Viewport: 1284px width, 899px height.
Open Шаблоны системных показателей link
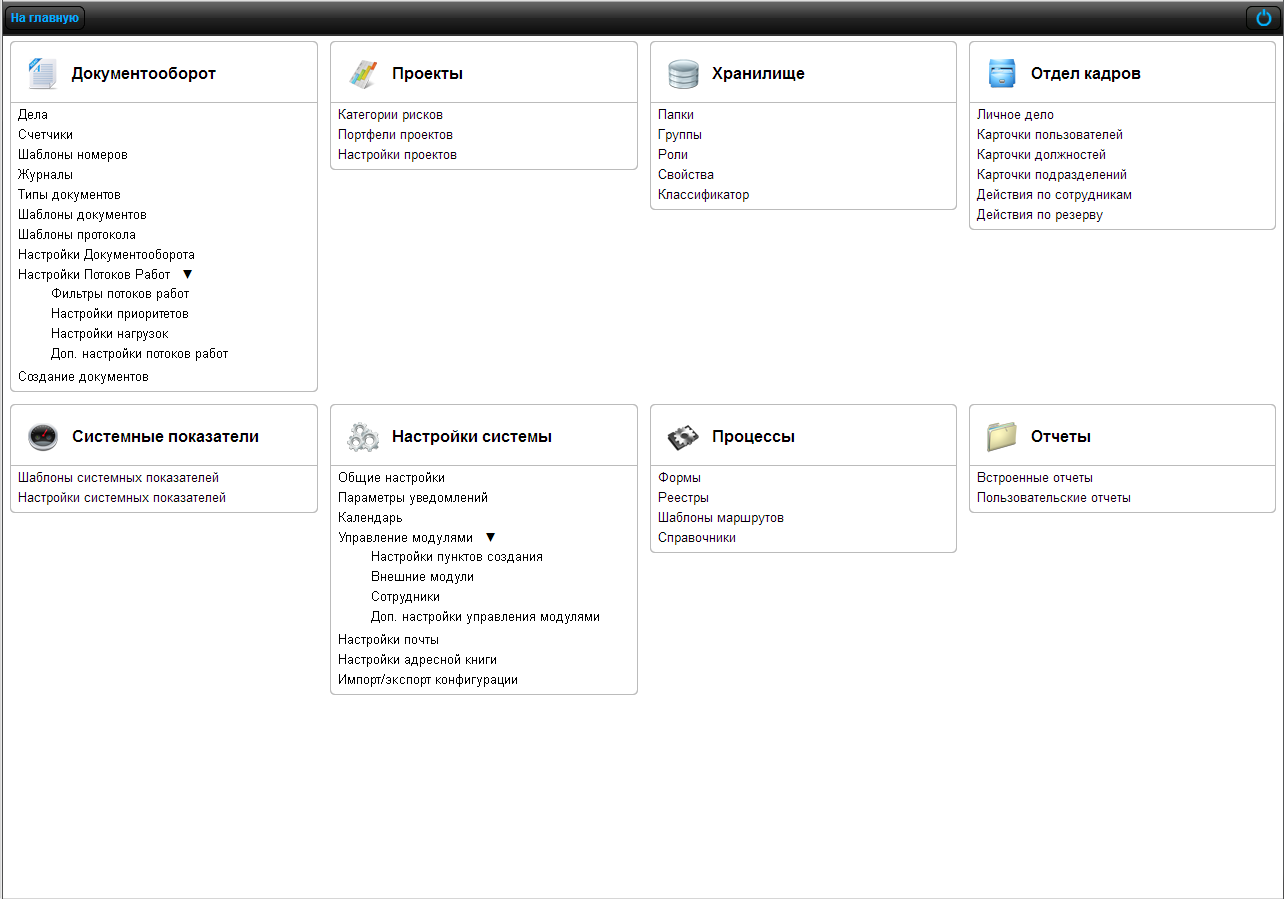[x=118, y=478]
